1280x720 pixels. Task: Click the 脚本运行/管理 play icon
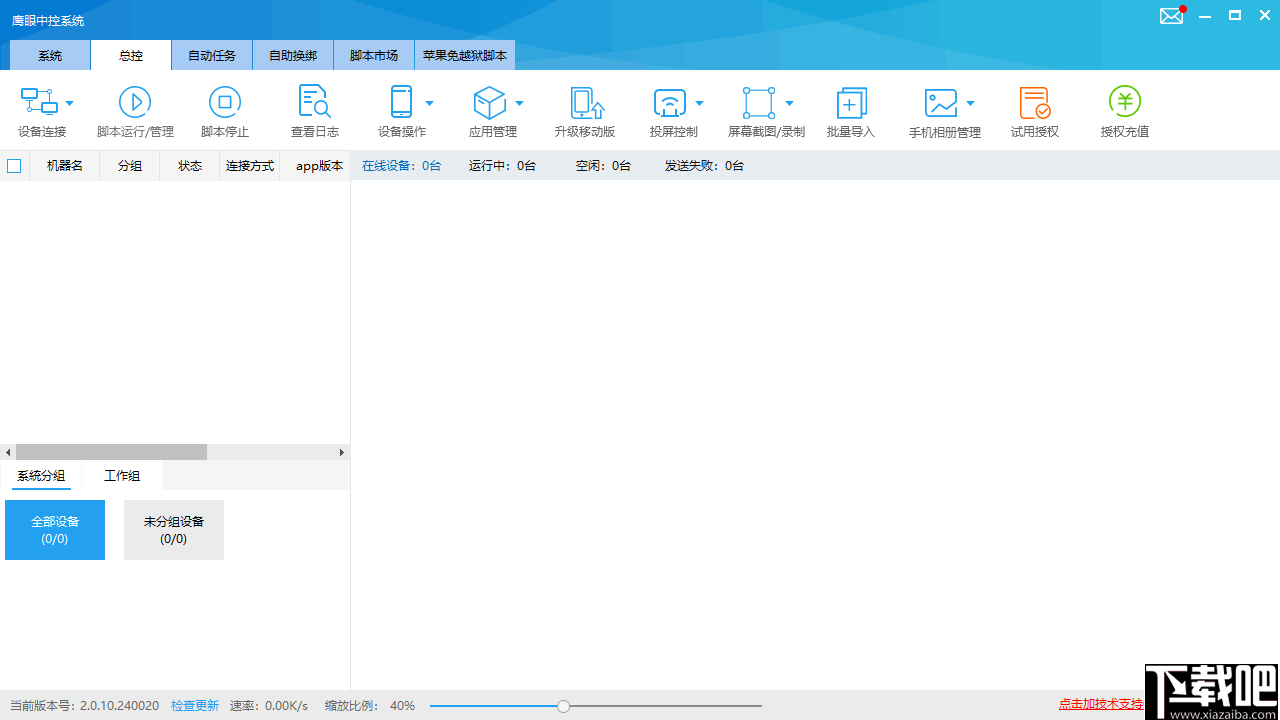pyautogui.click(x=135, y=101)
